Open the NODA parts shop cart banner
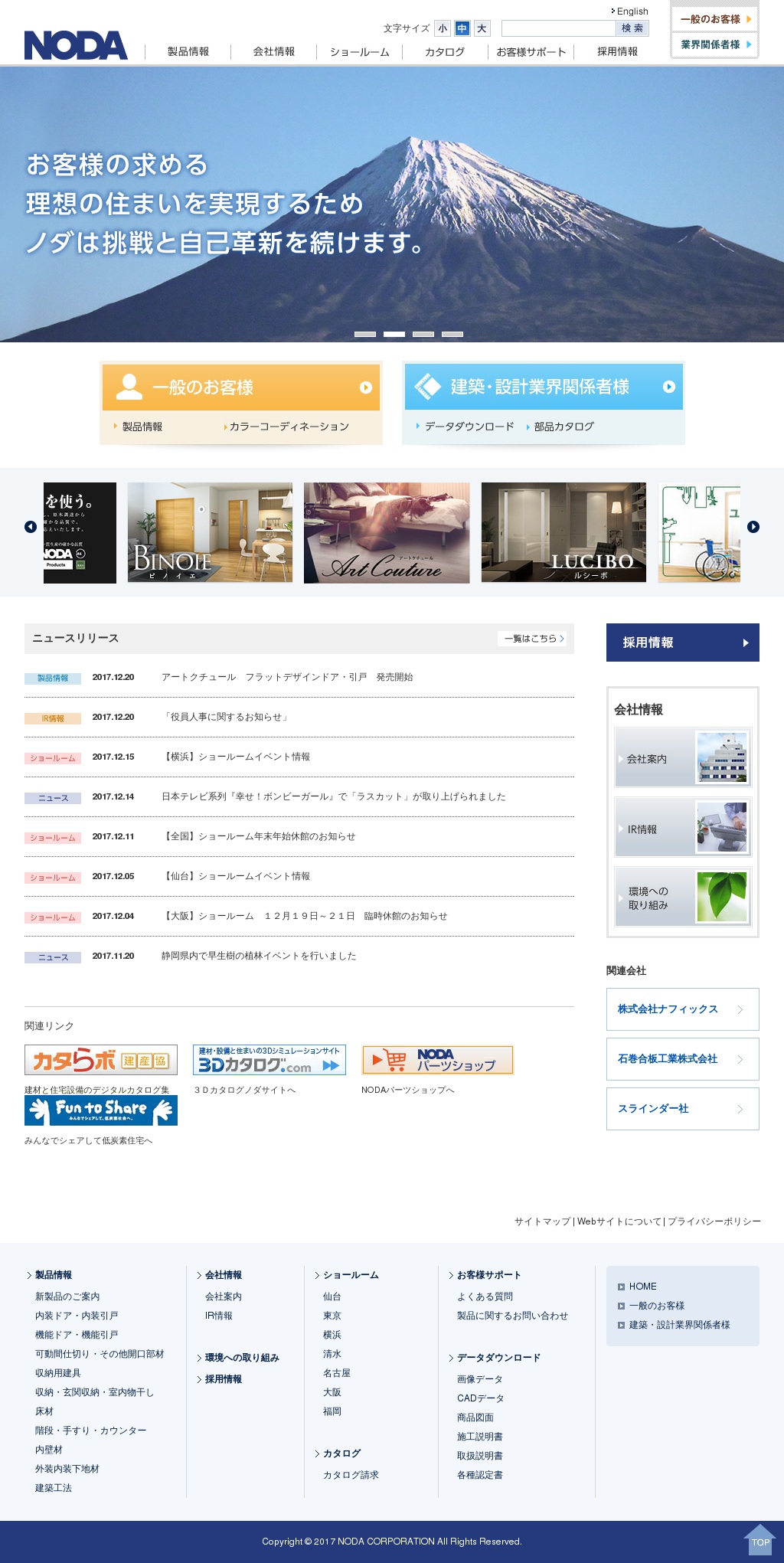The height and width of the screenshot is (1563, 784). tap(437, 1060)
